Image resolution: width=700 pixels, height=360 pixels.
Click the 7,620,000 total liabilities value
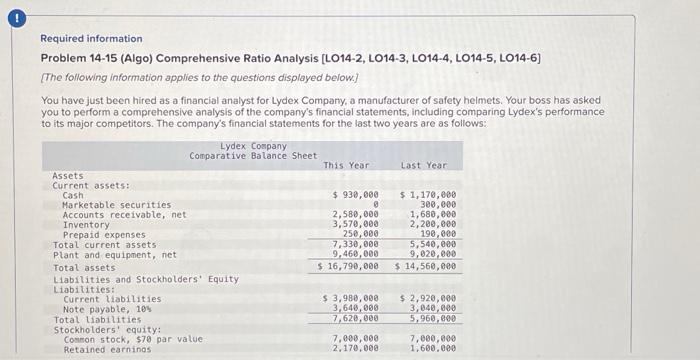(x=356, y=318)
